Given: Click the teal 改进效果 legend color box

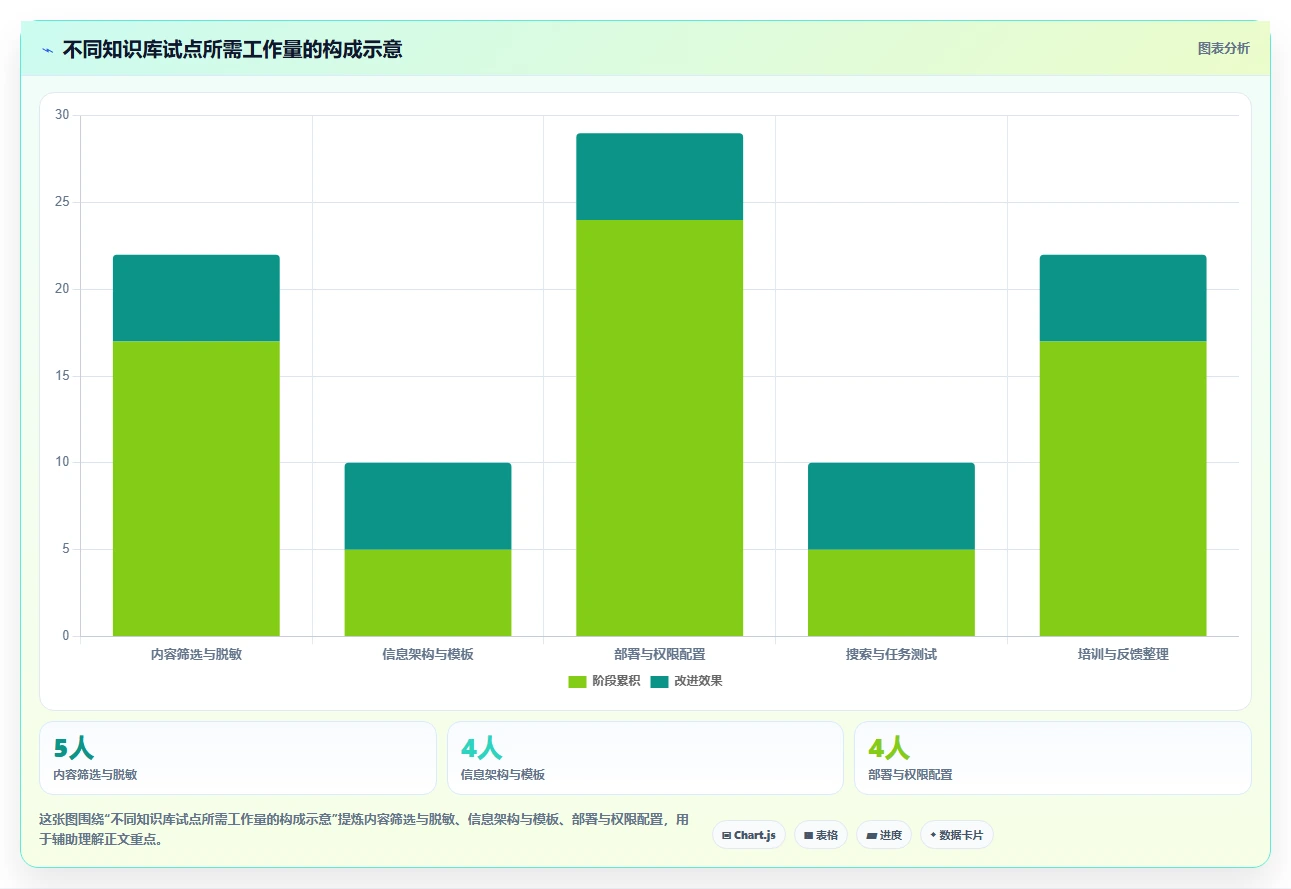Looking at the screenshot, I should point(659,681).
